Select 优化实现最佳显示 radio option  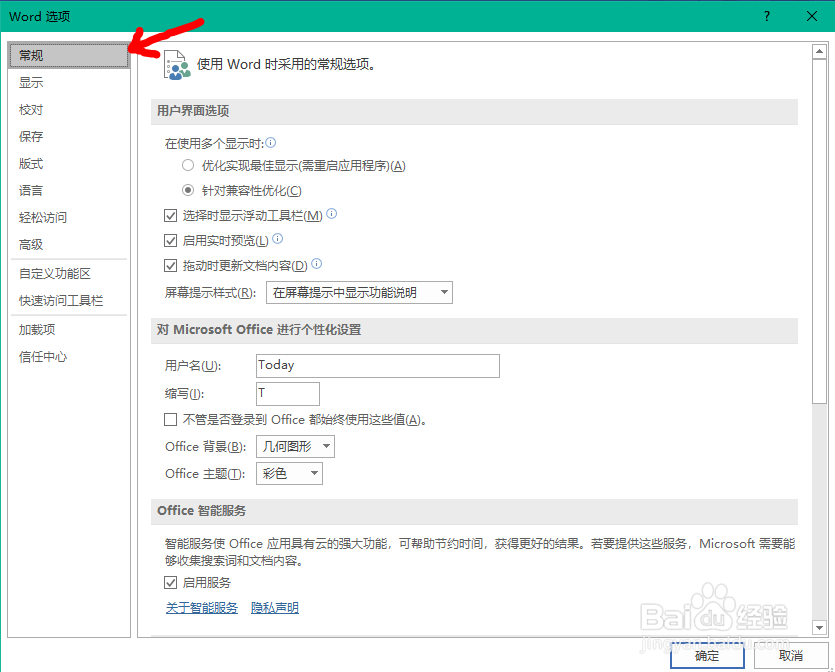(187, 166)
